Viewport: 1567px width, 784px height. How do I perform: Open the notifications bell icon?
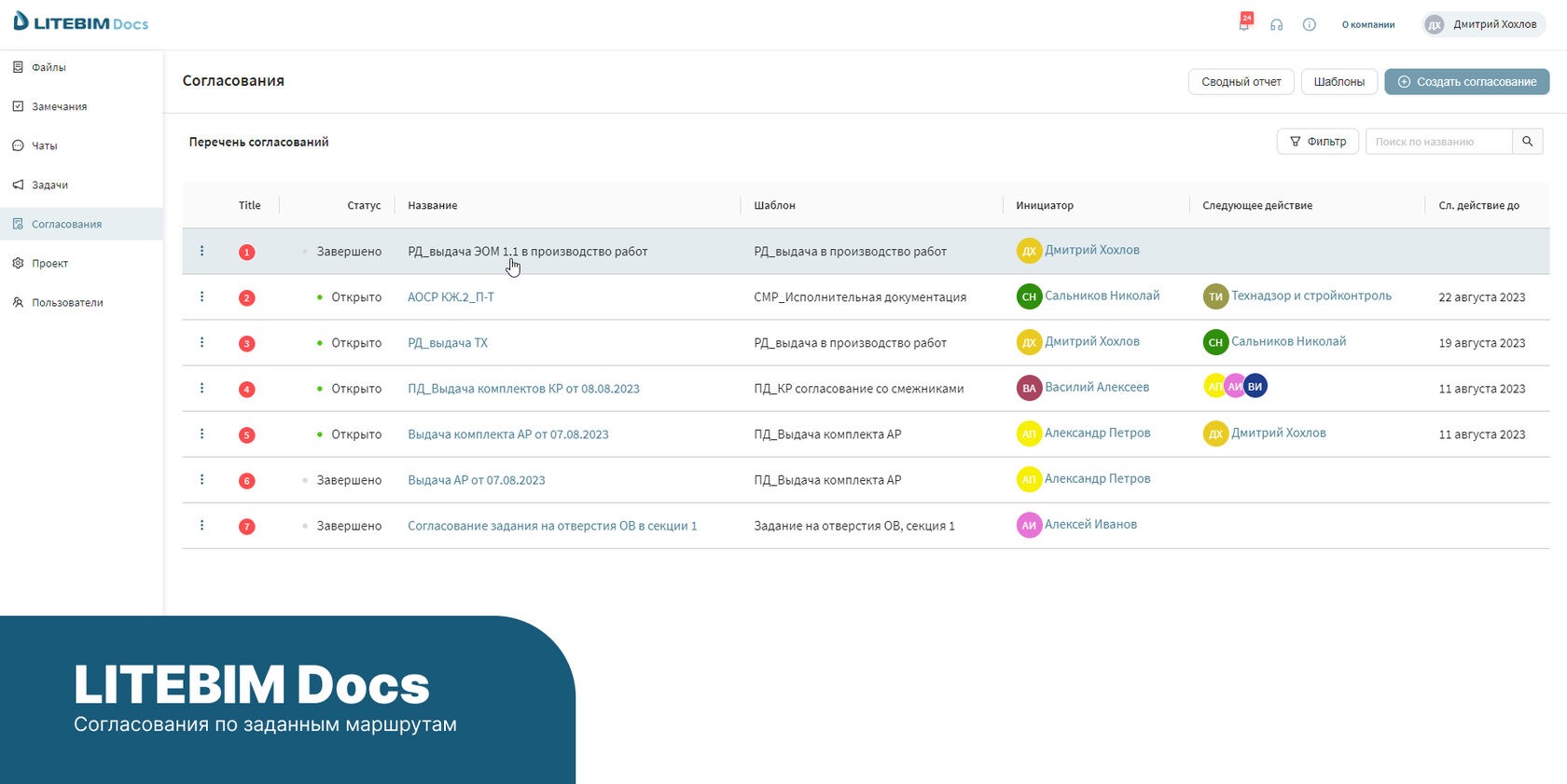[1244, 23]
